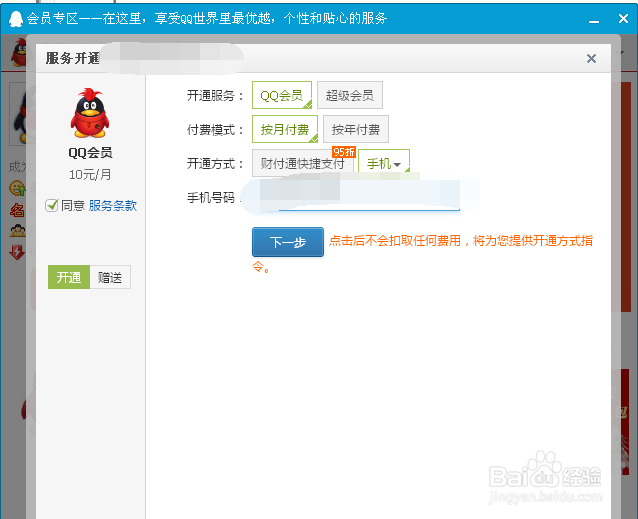Minimize the 会员专区 window

[594, 19]
